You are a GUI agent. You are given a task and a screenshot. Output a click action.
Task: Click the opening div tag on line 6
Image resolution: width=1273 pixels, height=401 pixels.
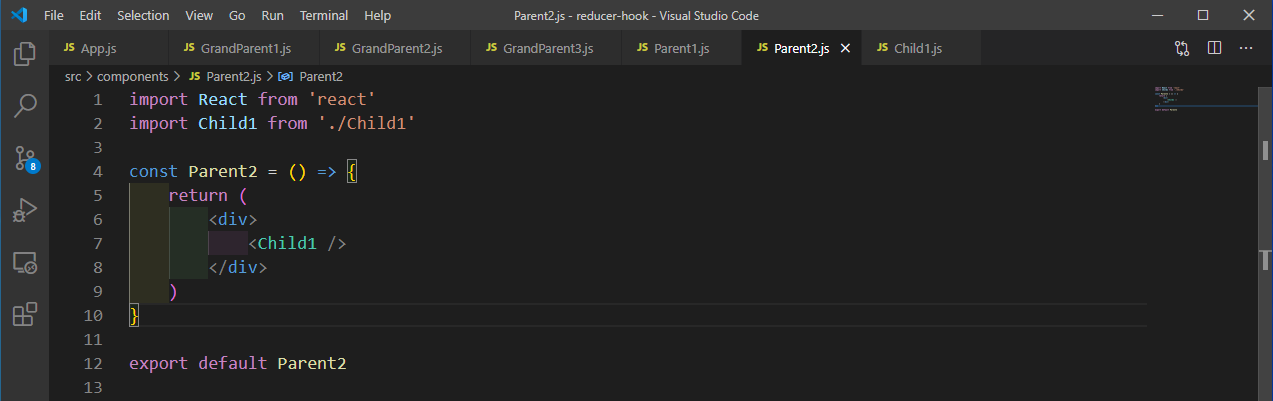[232, 220]
